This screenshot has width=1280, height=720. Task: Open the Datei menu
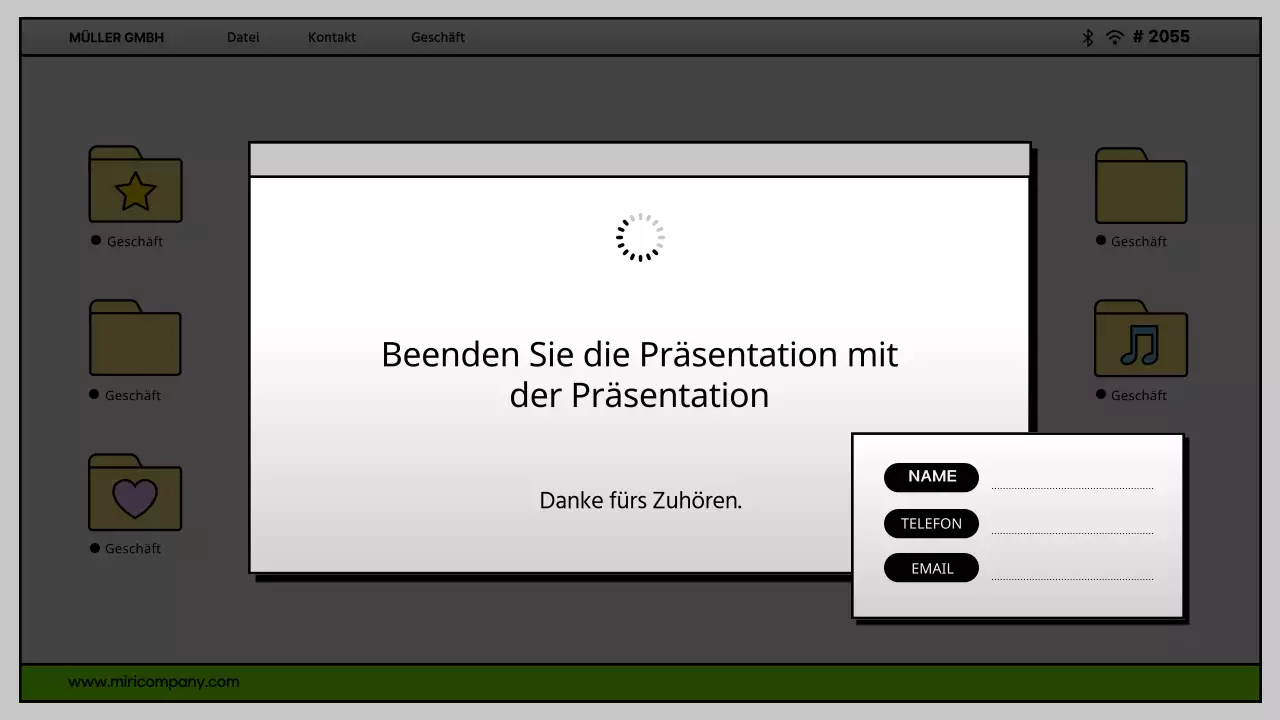[x=243, y=37]
